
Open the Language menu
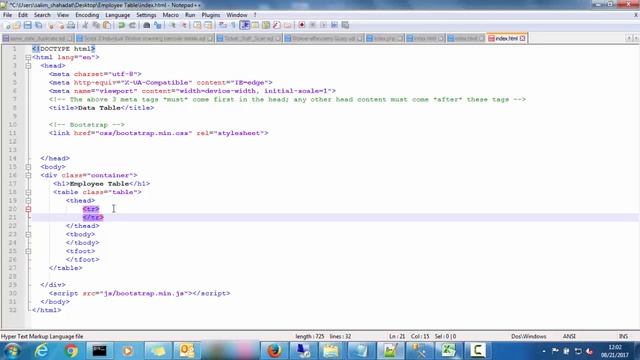coord(118,15)
